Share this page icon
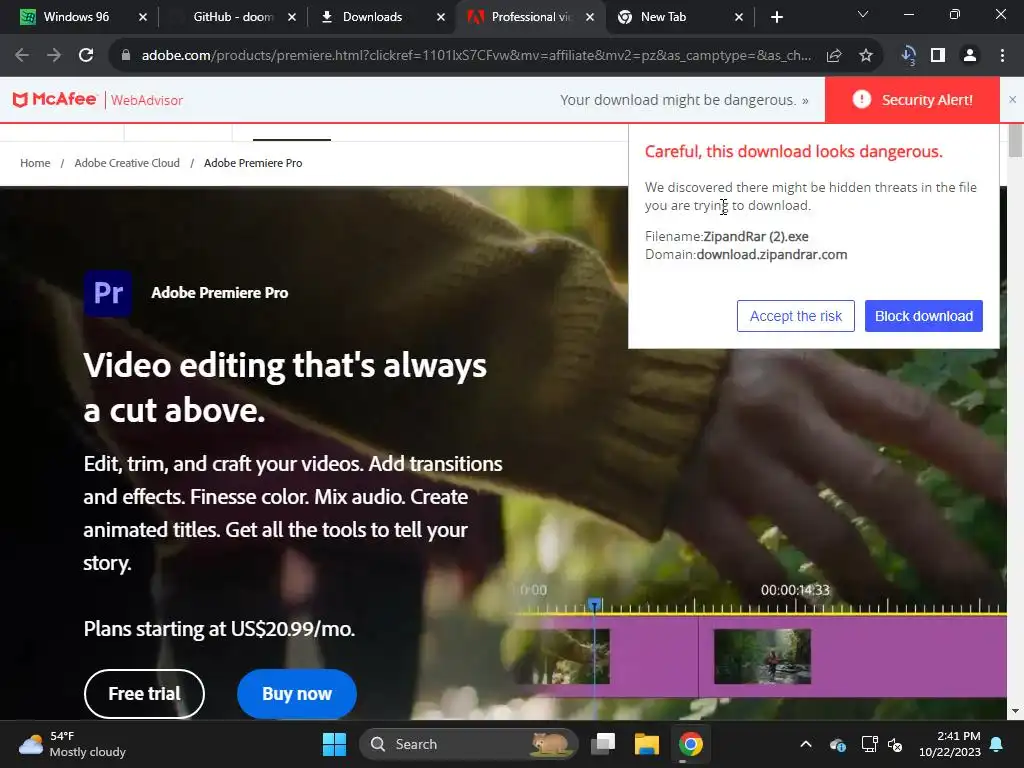 (x=834, y=56)
